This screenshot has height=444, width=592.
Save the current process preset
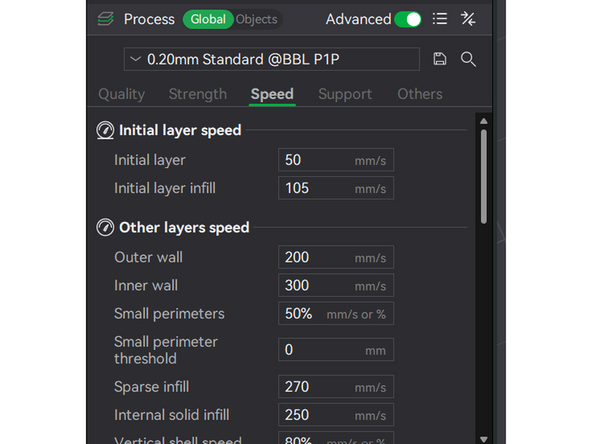click(439, 59)
